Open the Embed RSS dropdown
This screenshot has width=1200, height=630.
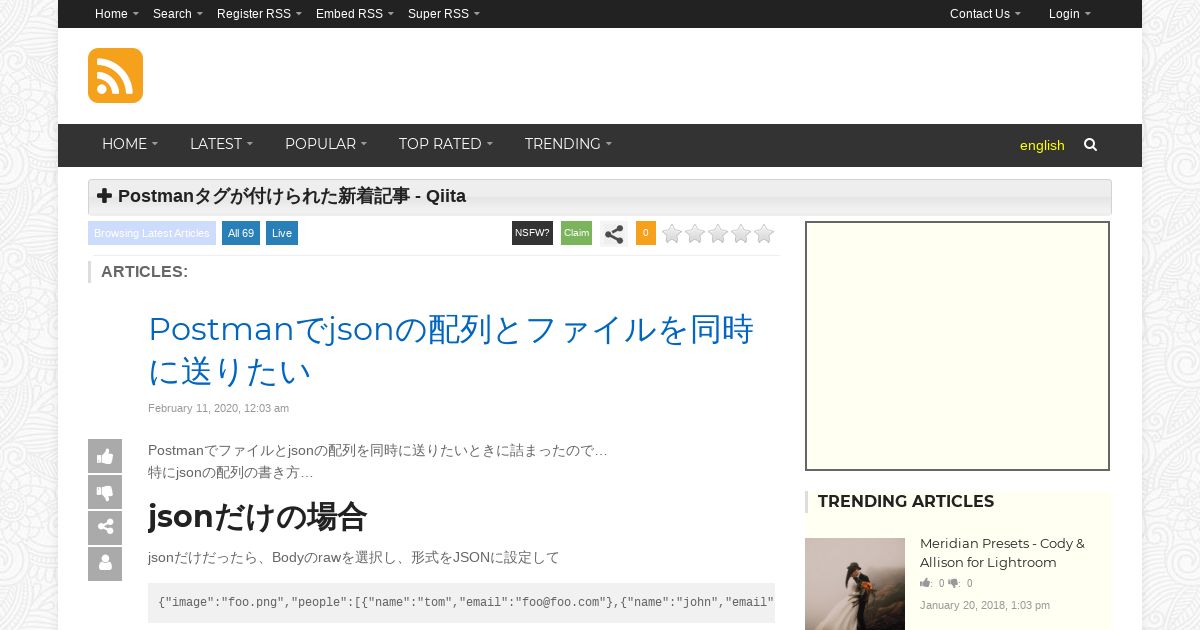point(354,14)
